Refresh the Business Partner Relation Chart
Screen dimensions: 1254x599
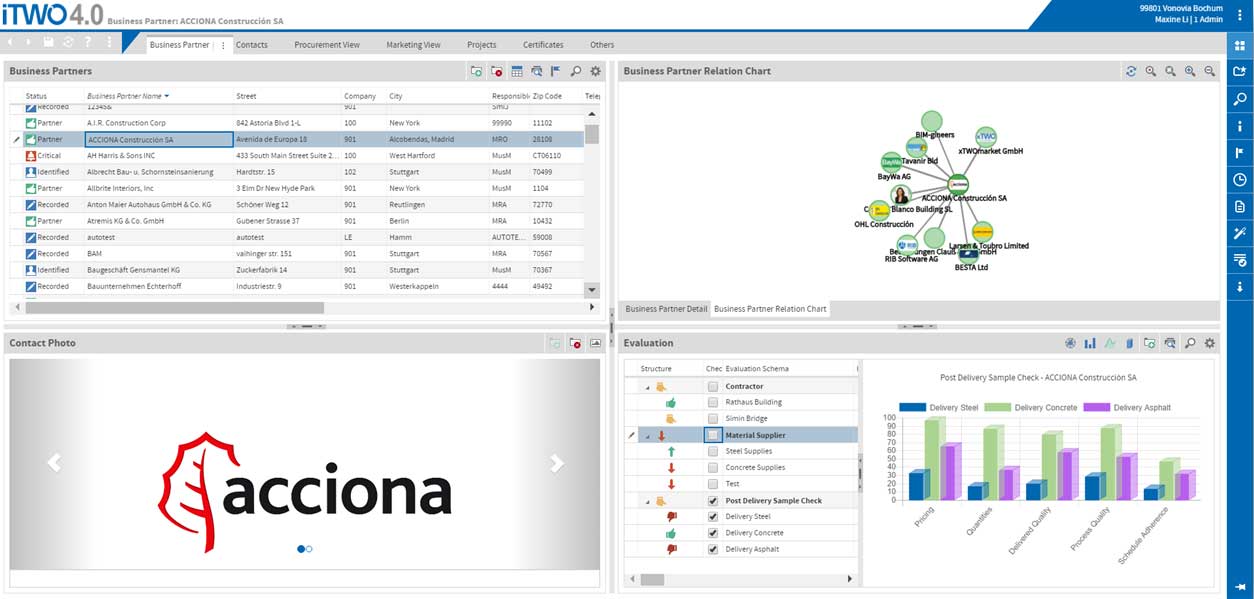1131,71
